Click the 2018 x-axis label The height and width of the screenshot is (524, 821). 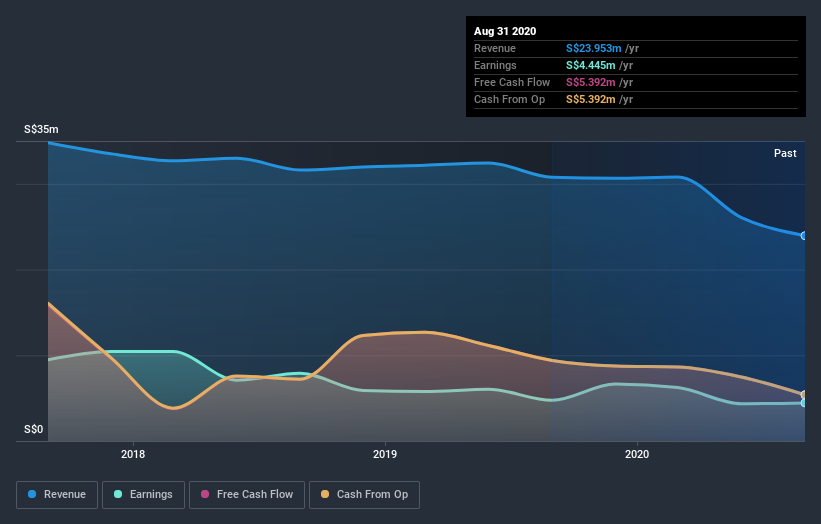pos(133,454)
